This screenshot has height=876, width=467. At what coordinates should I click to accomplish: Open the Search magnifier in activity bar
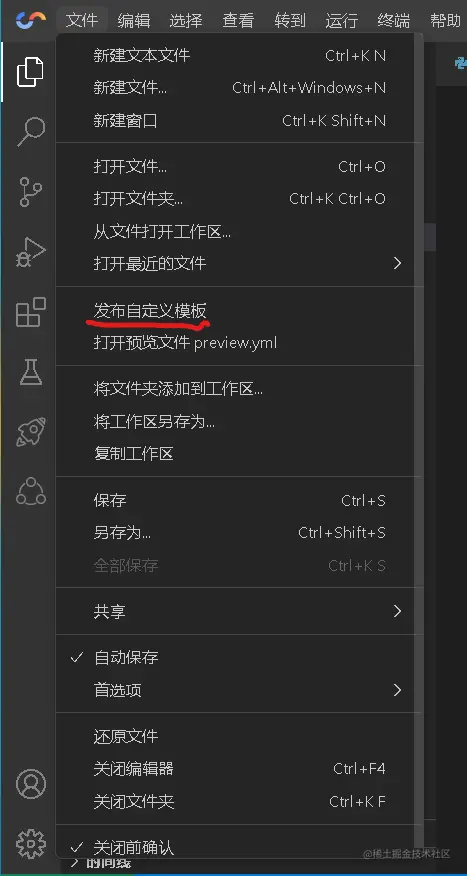(x=30, y=132)
